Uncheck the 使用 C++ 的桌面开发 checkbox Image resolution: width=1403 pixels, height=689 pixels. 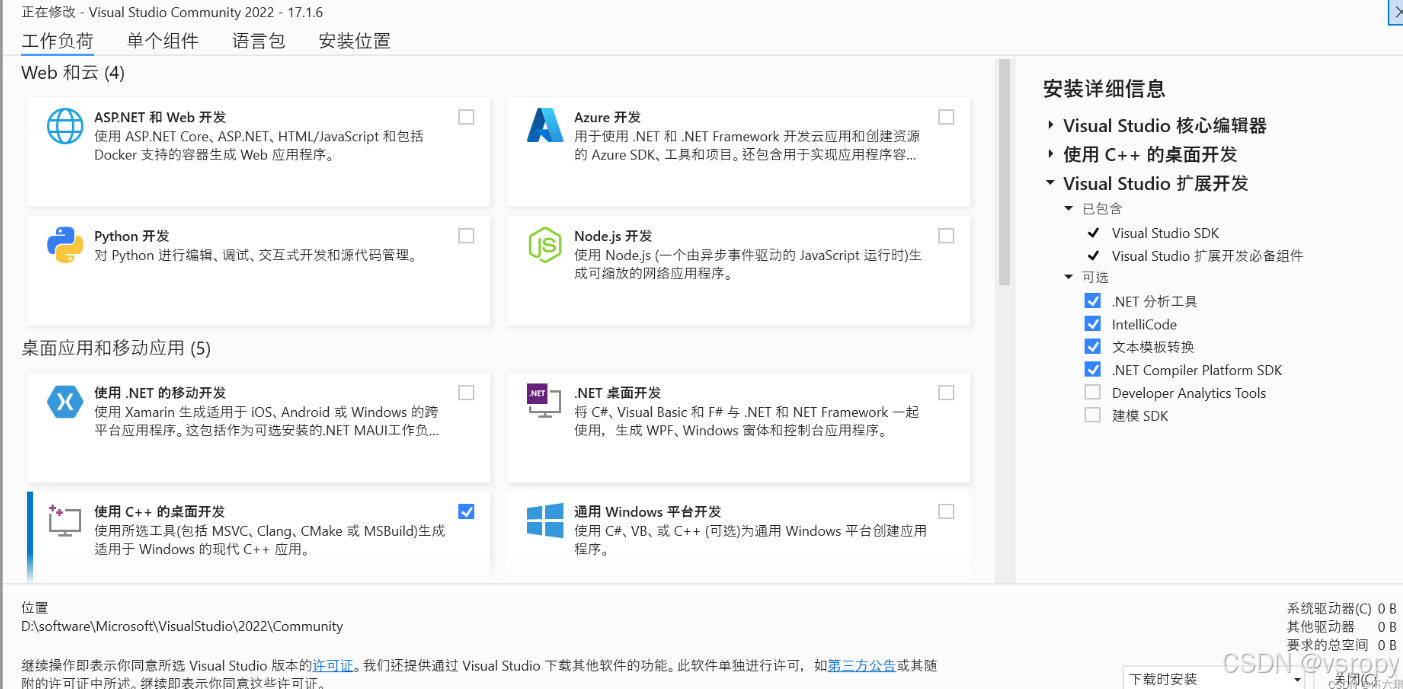(466, 511)
